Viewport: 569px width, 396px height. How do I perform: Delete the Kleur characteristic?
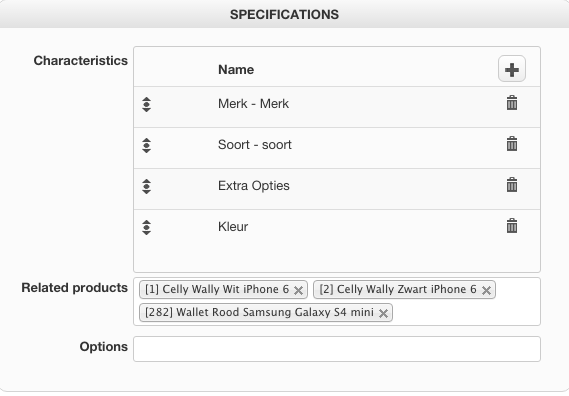512,226
